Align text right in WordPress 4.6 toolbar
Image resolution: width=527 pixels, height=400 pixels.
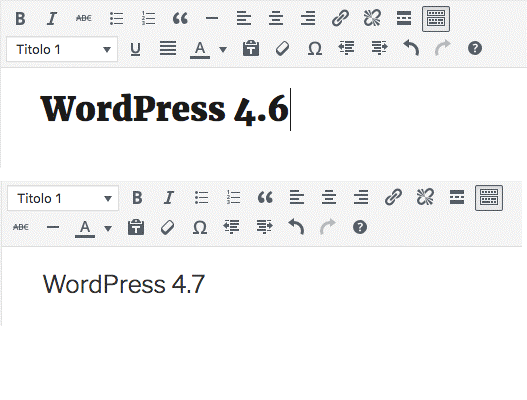tap(308, 18)
